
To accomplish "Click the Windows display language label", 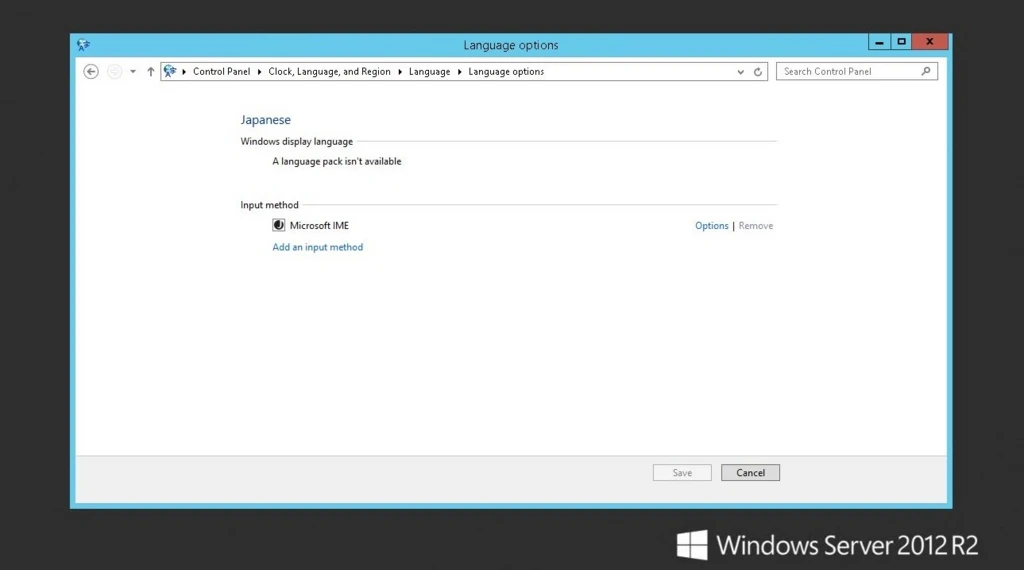I will tap(296, 141).
